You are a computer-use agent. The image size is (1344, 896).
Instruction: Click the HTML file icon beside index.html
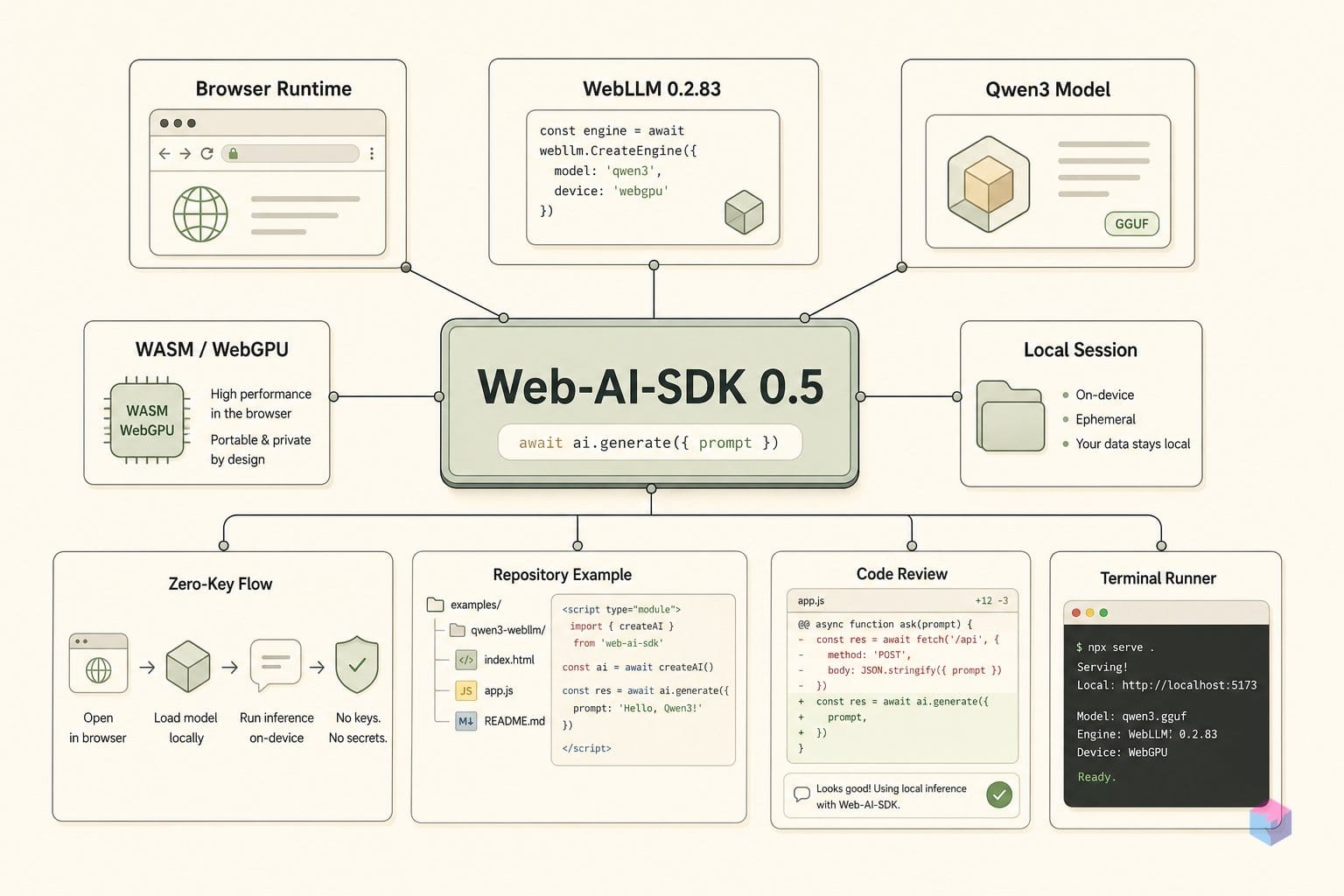point(465,660)
